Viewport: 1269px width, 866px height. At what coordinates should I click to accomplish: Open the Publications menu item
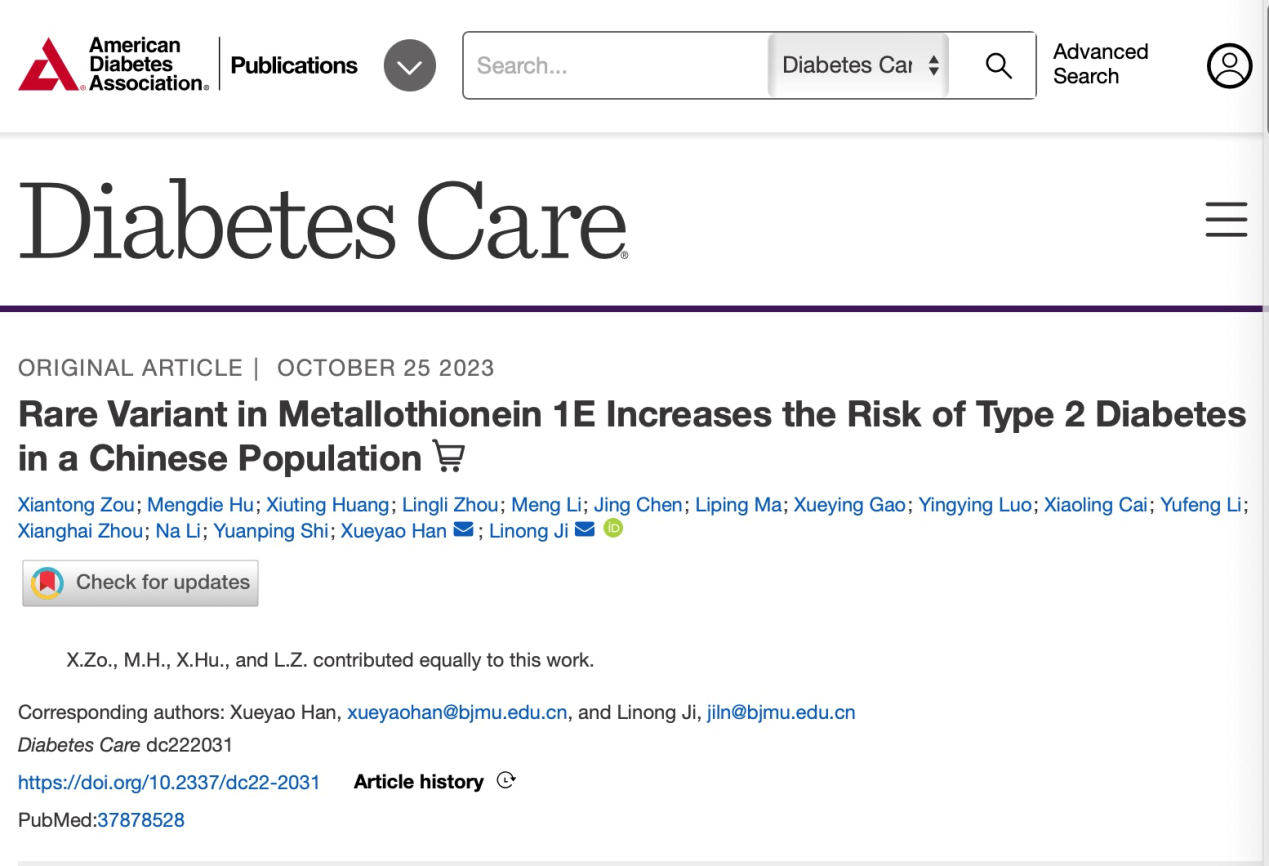click(294, 66)
